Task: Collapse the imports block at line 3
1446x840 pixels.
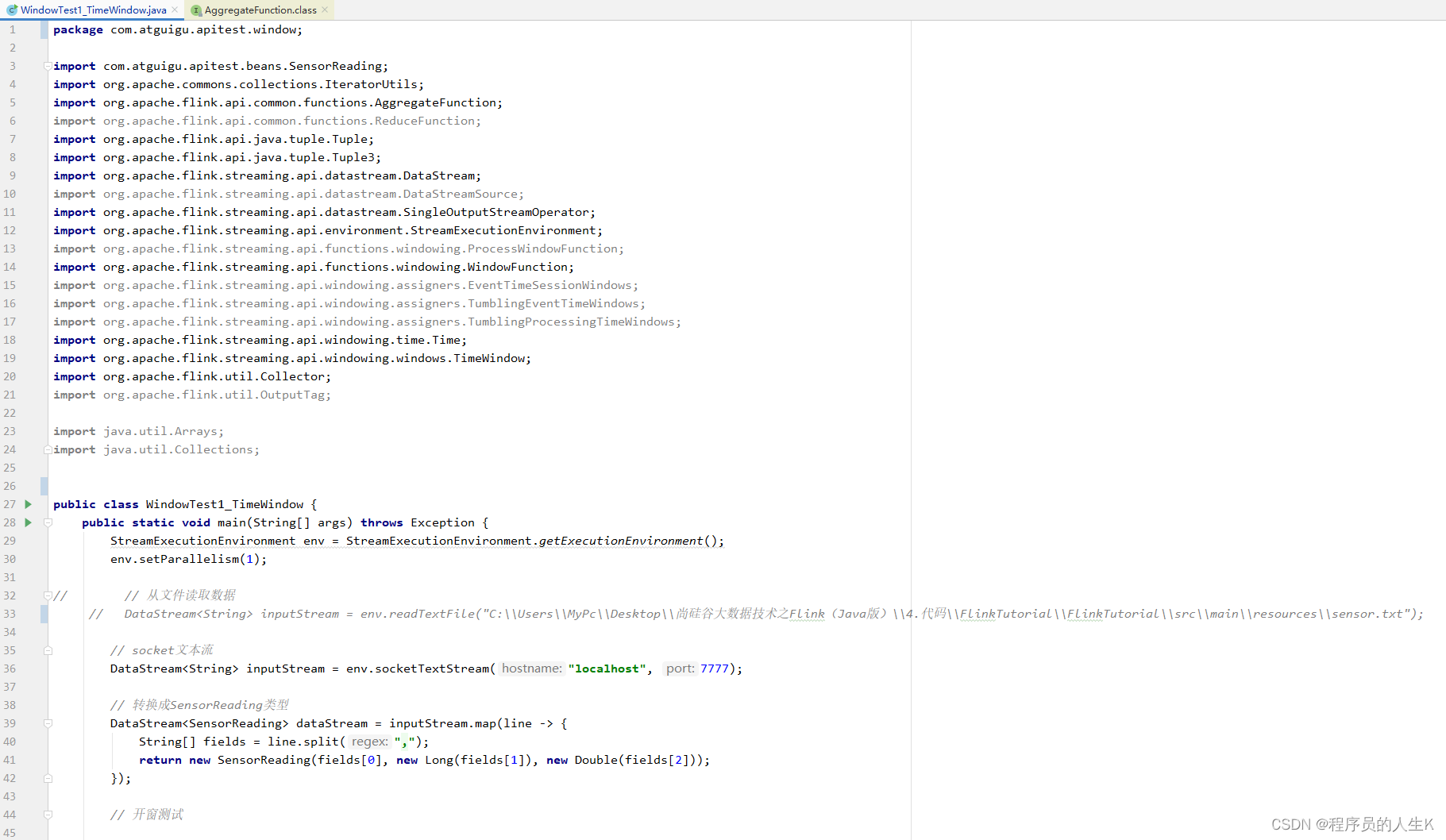Action: (48, 66)
